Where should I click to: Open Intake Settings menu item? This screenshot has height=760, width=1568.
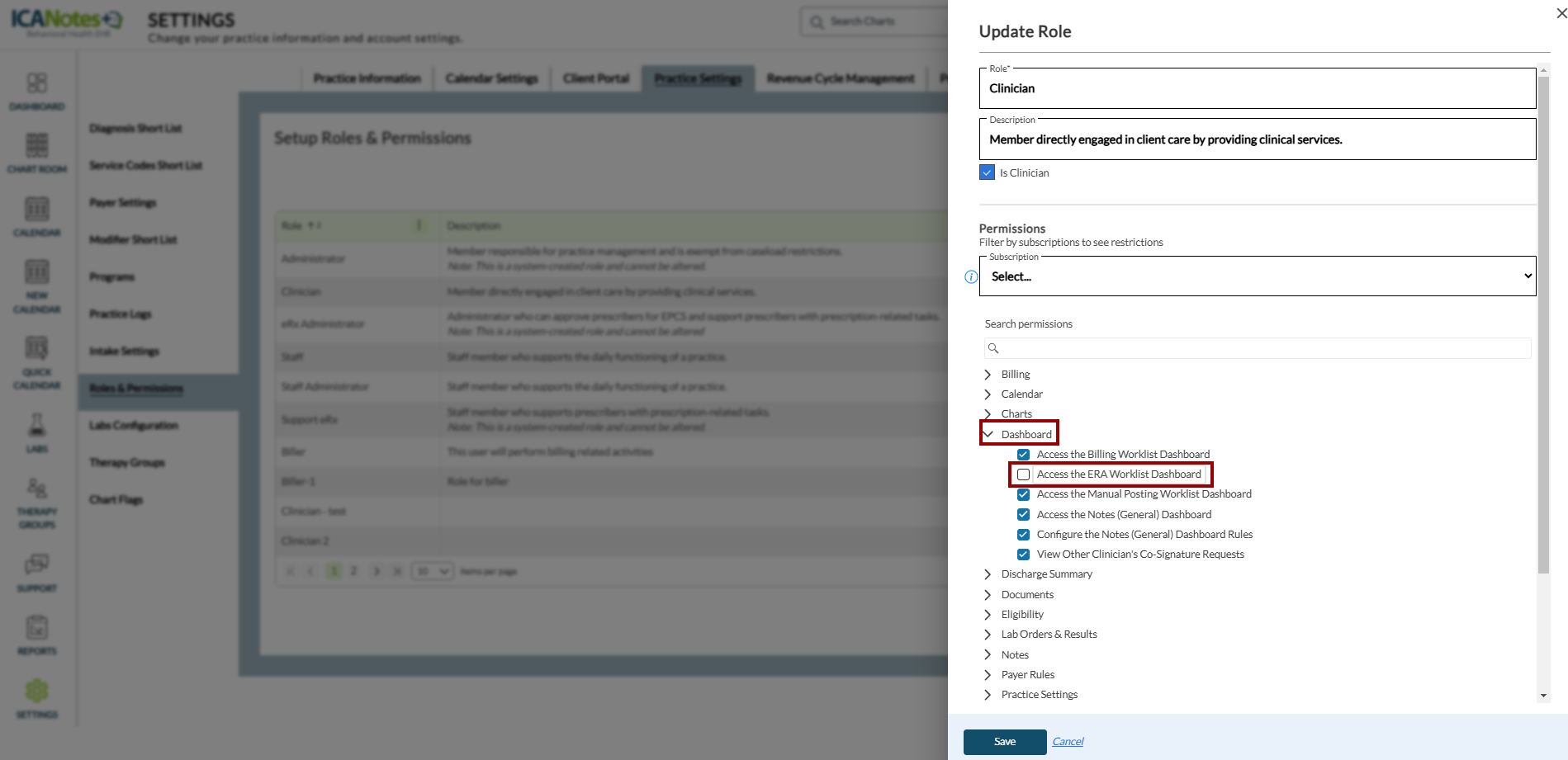coord(125,352)
